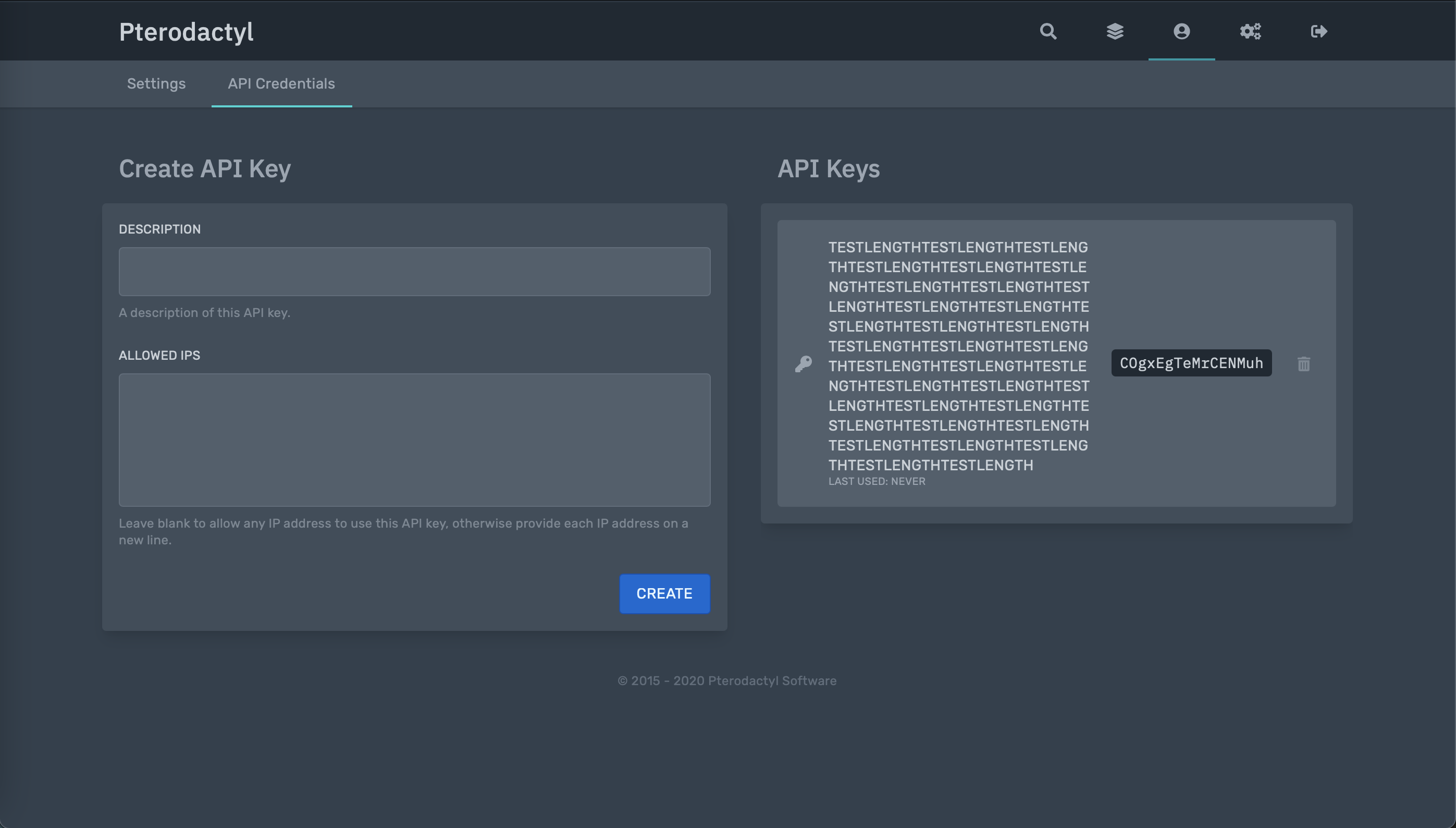Screen dimensions: 1456x828
Task: Open the admin settings gears icon
Action: pos(1250,31)
